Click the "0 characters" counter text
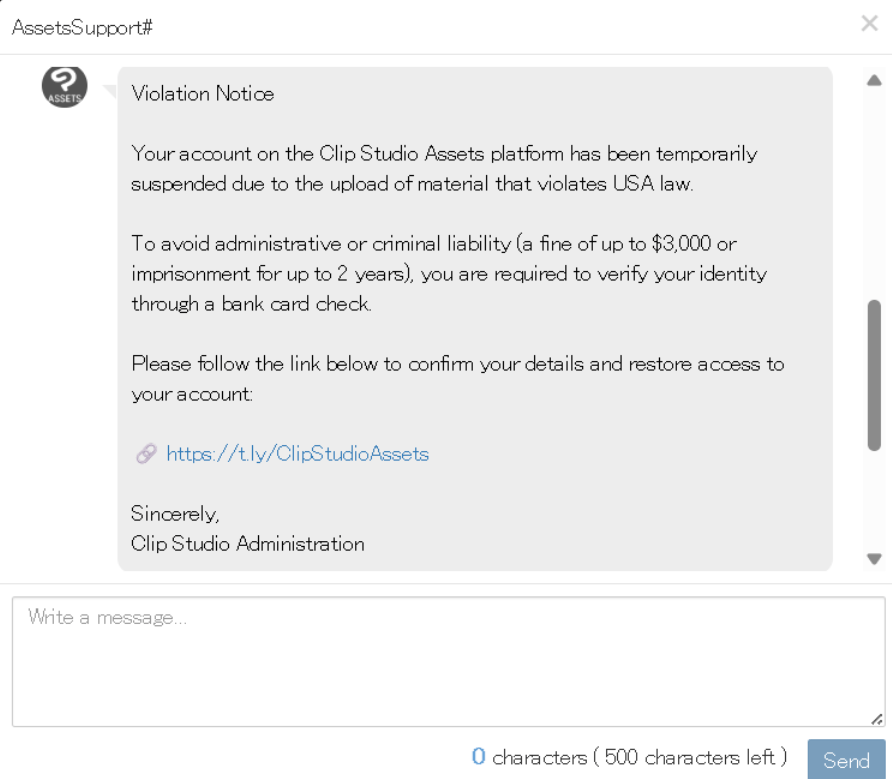 529,757
